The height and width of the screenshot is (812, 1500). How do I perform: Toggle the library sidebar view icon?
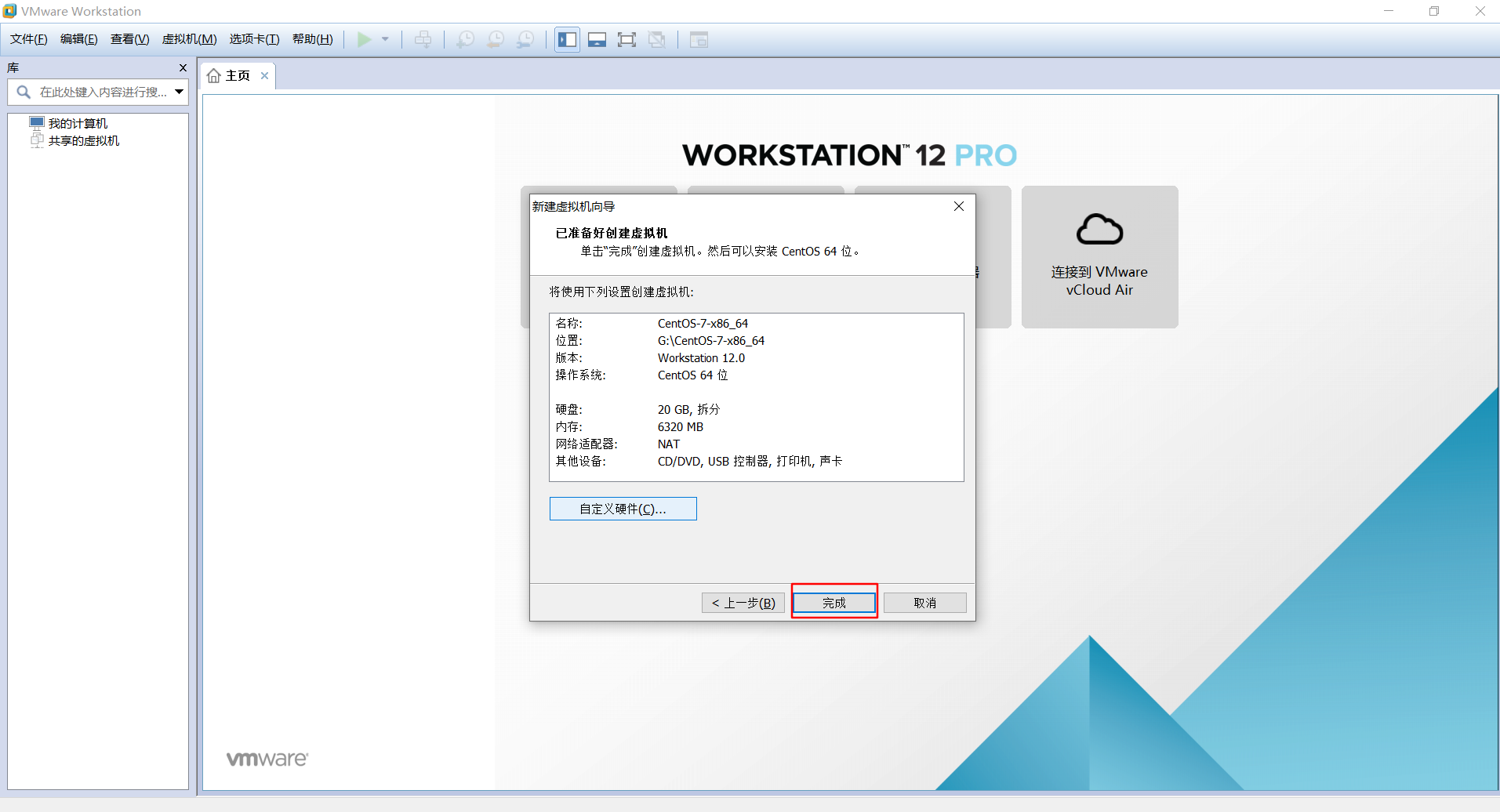[567, 39]
